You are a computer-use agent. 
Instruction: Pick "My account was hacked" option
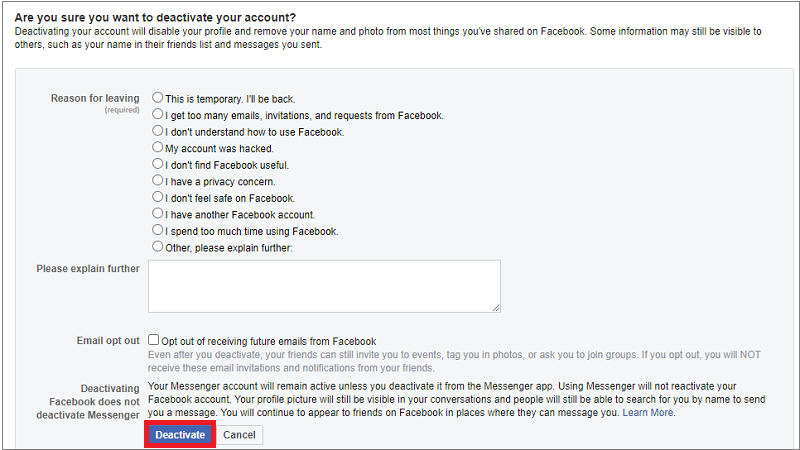pos(158,147)
